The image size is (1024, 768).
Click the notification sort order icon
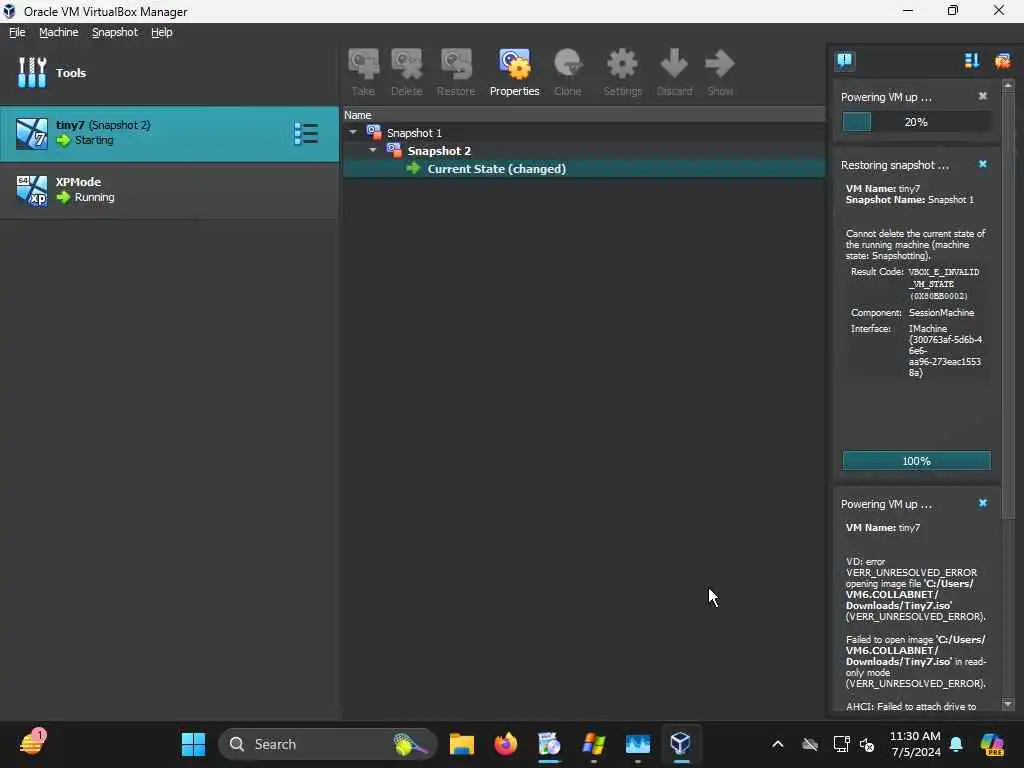[x=972, y=61]
